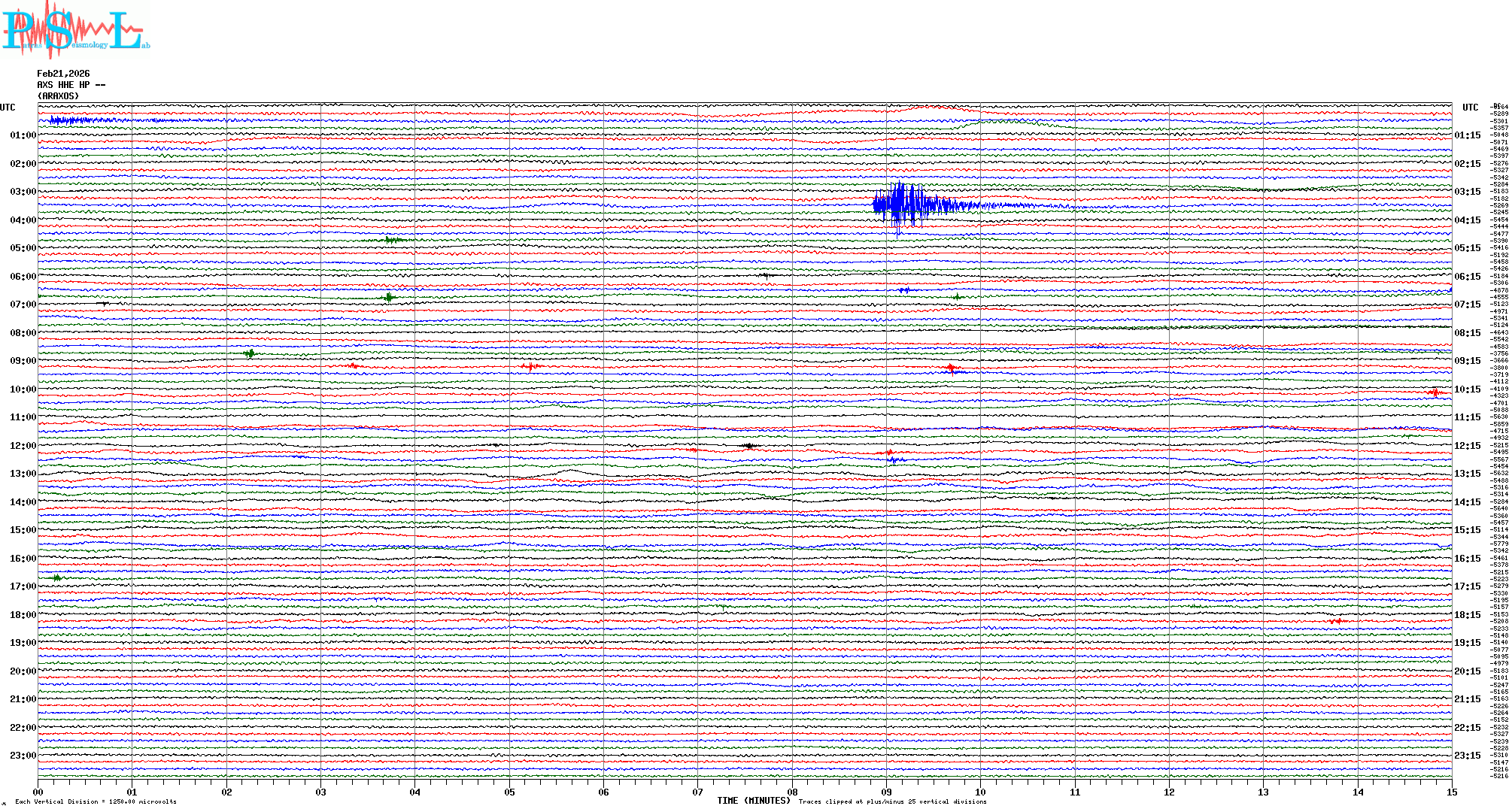Click the (ARAXOS) station name text
The image size is (1512, 812).
58,96
